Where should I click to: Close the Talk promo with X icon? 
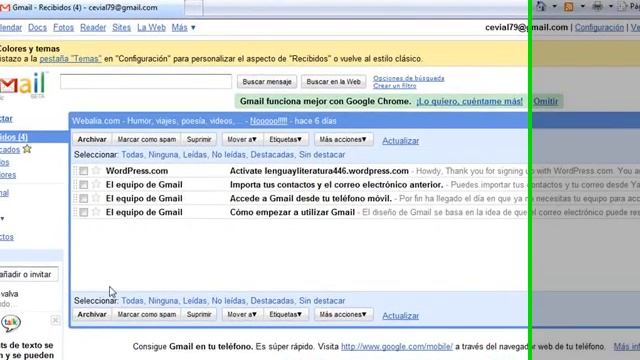56,320
